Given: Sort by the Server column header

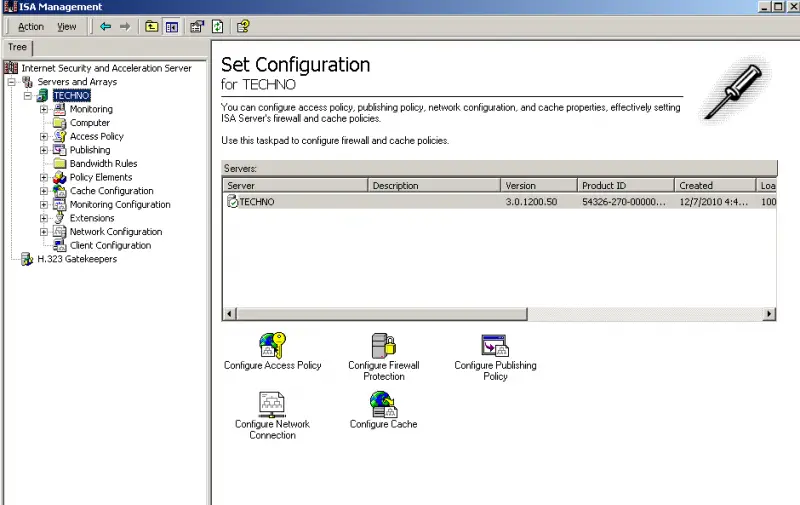Looking at the screenshot, I should pos(295,186).
